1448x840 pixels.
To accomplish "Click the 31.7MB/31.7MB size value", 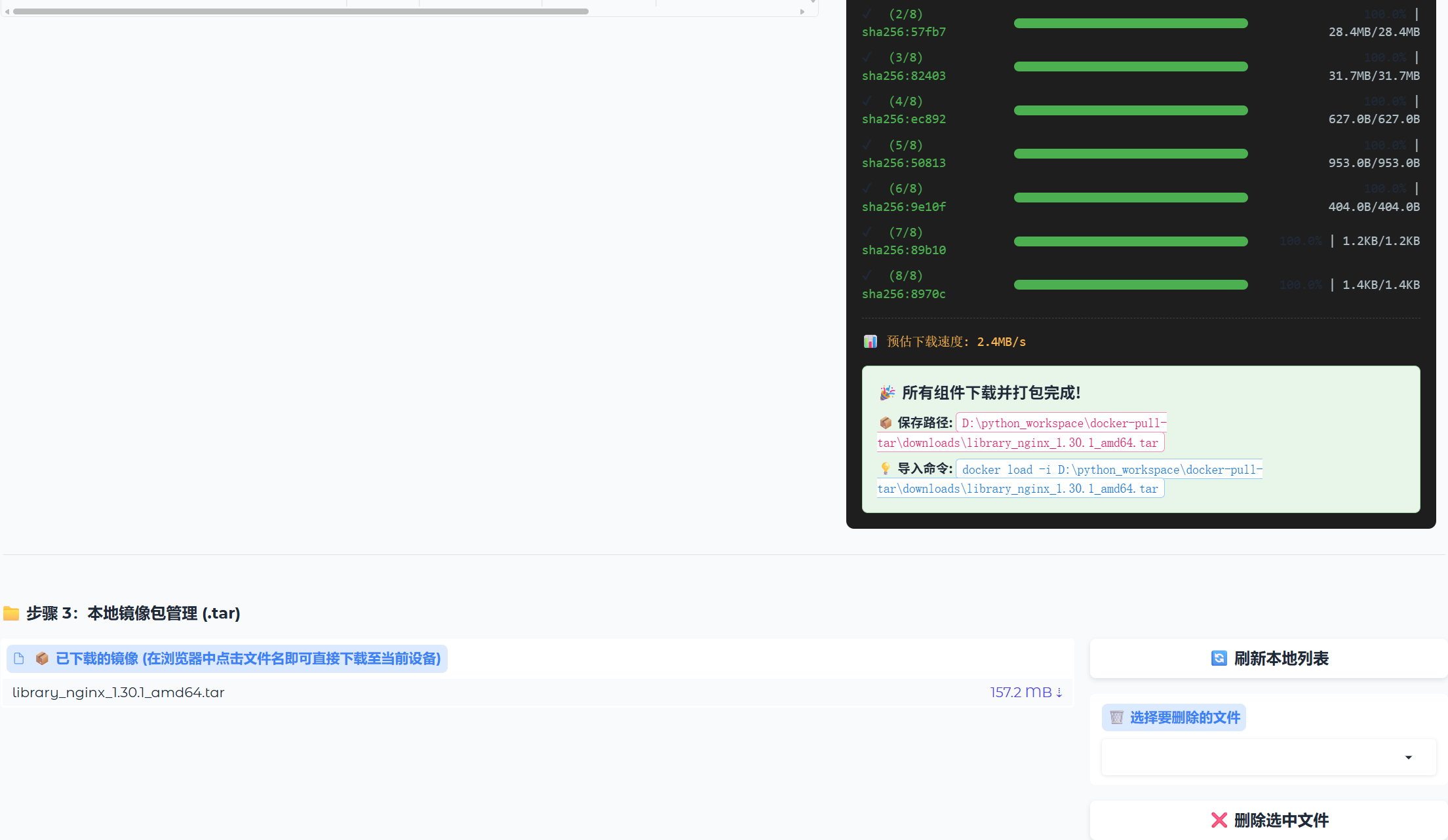I will pyautogui.click(x=1374, y=76).
